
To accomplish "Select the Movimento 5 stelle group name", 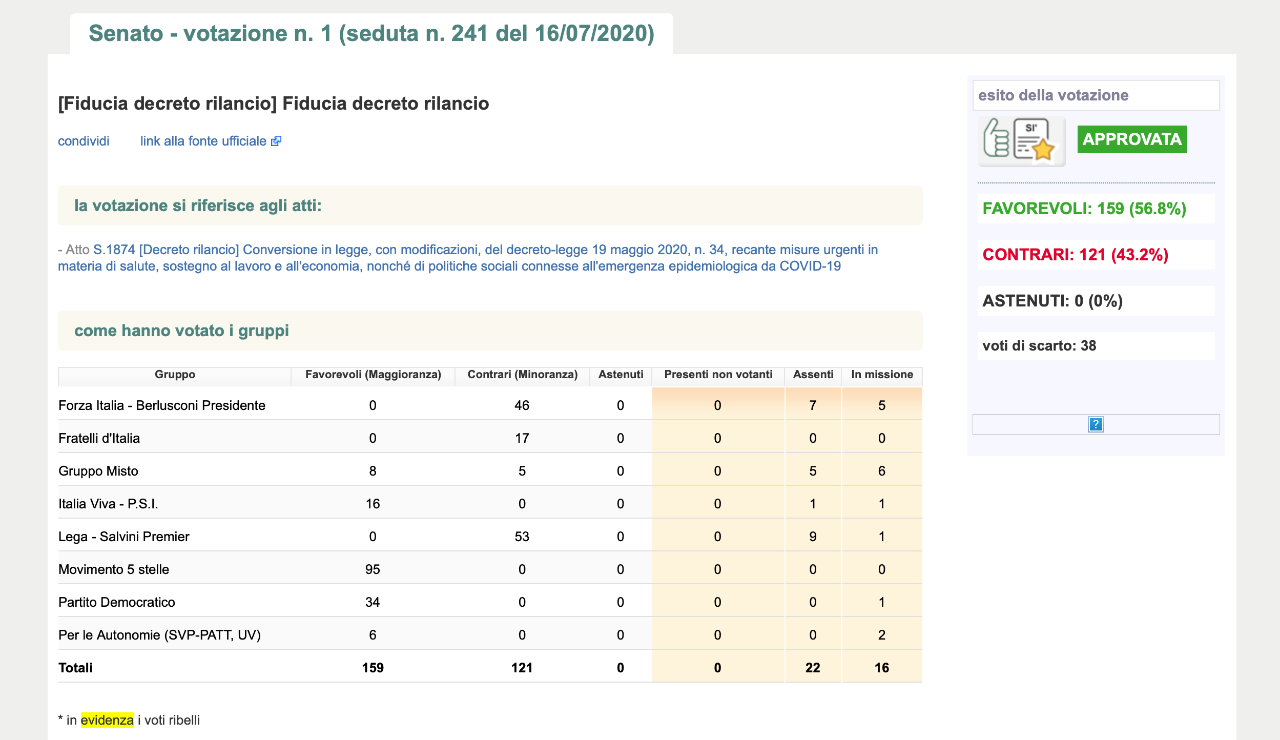I will [x=114, y=570].
